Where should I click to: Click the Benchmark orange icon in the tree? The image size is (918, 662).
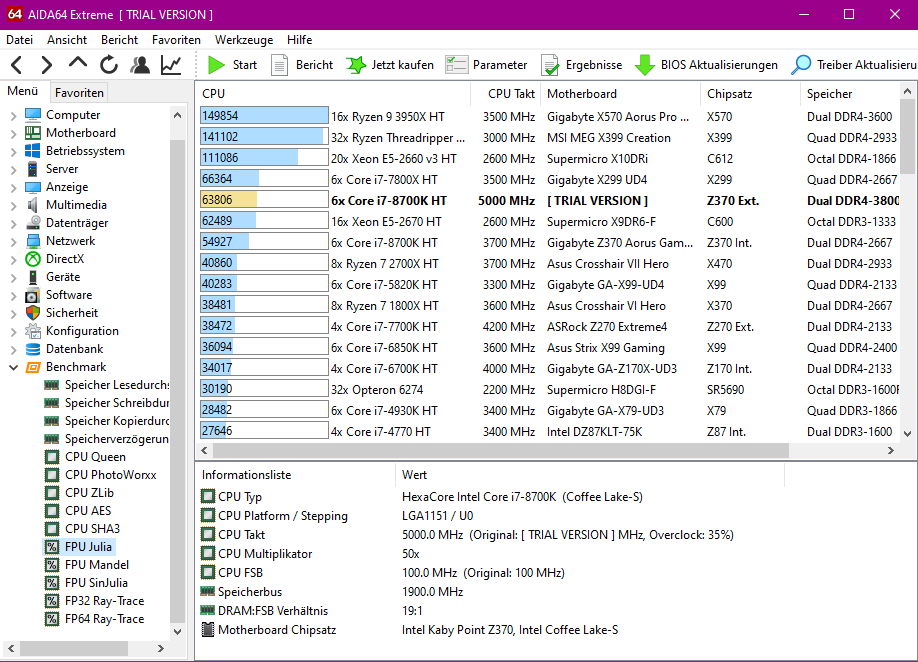(33, 367)
